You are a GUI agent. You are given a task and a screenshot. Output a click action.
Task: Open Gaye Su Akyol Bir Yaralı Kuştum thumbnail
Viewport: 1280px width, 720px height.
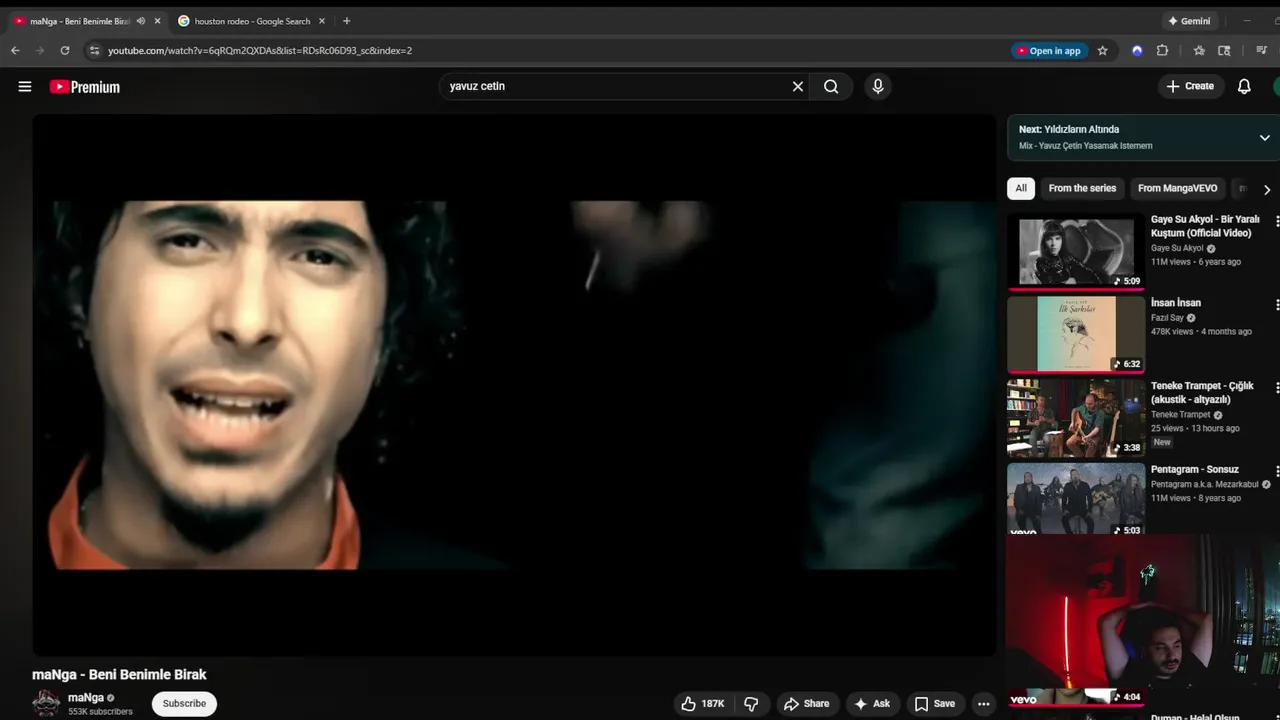(x=1076, y=251)
